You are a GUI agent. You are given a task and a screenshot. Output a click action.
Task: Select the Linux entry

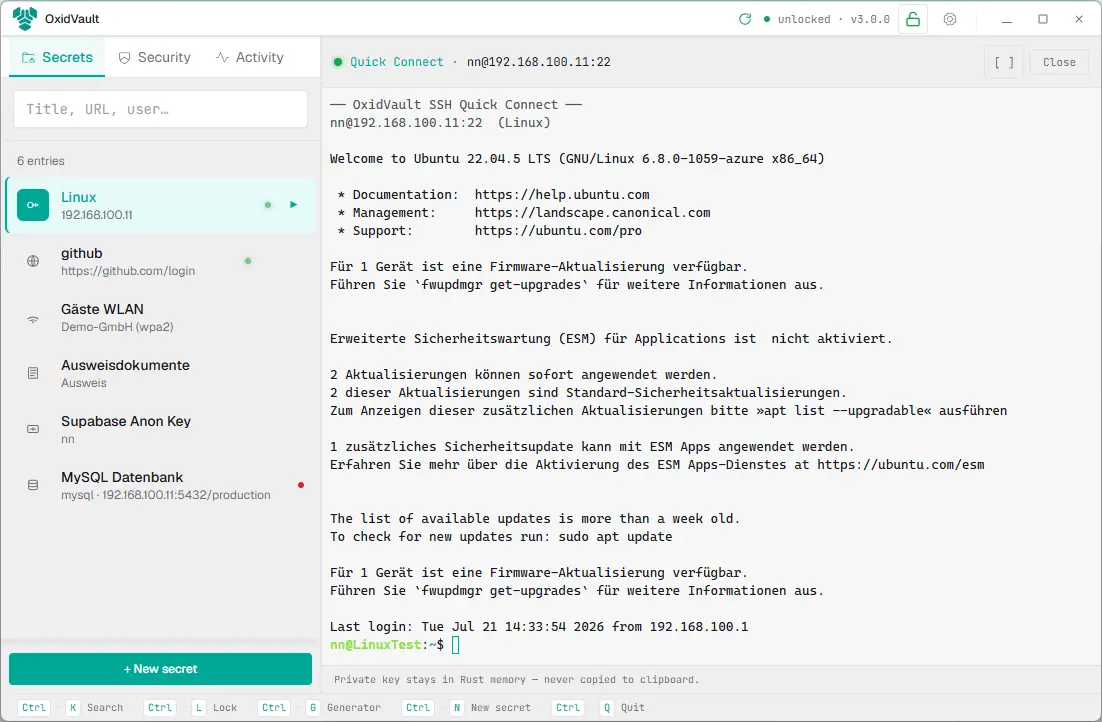click(x=160, y=205)
